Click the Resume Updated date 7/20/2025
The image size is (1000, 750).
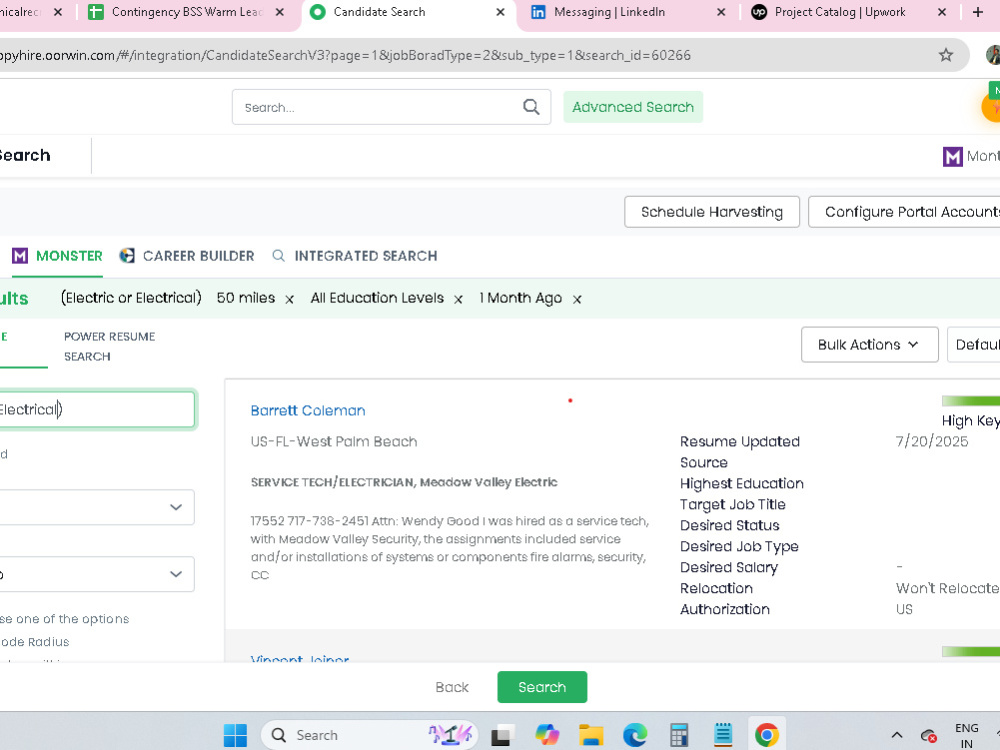coord(932,441)
